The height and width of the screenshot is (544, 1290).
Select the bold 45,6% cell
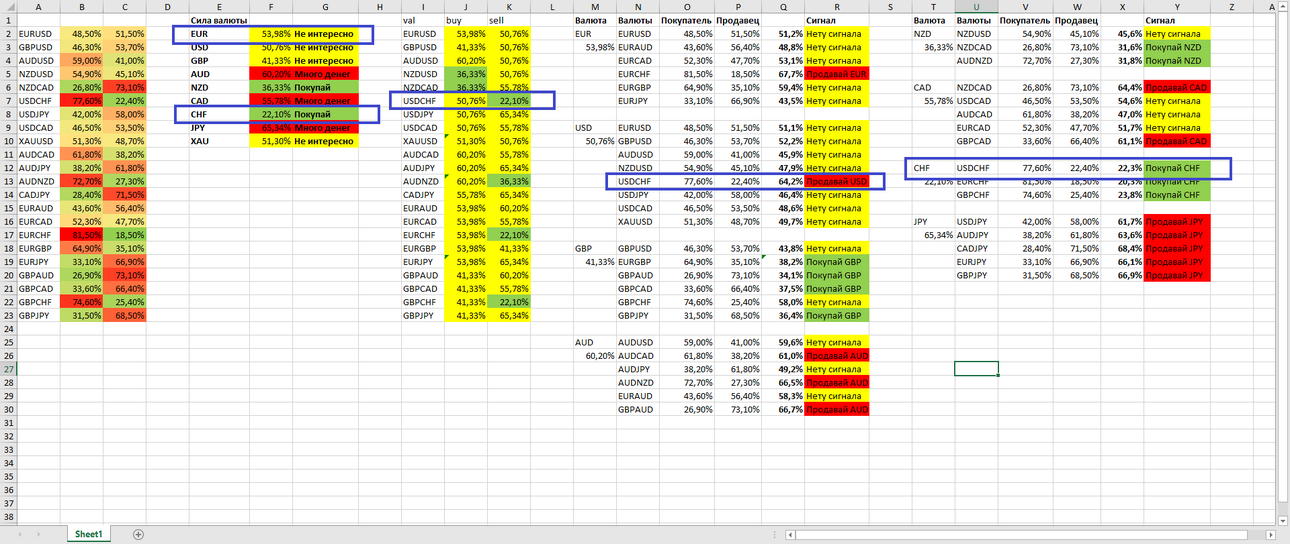1122,33
